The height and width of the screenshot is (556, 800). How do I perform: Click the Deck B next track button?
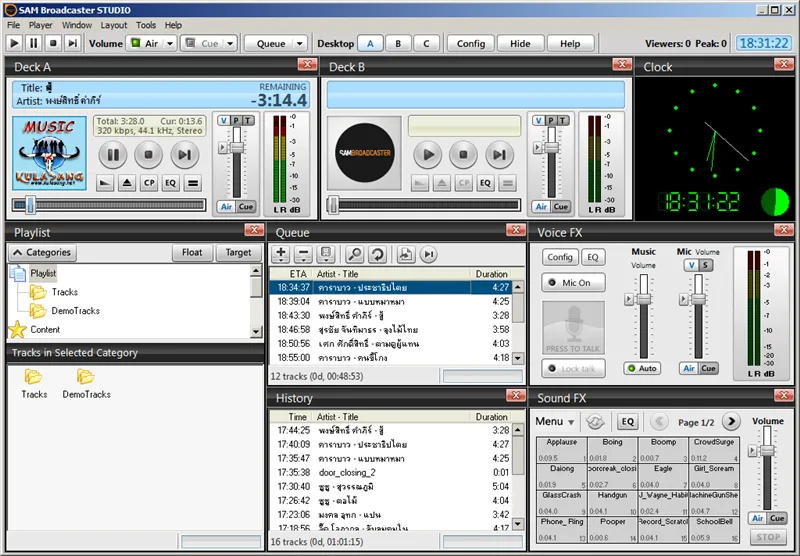[499, 154]
